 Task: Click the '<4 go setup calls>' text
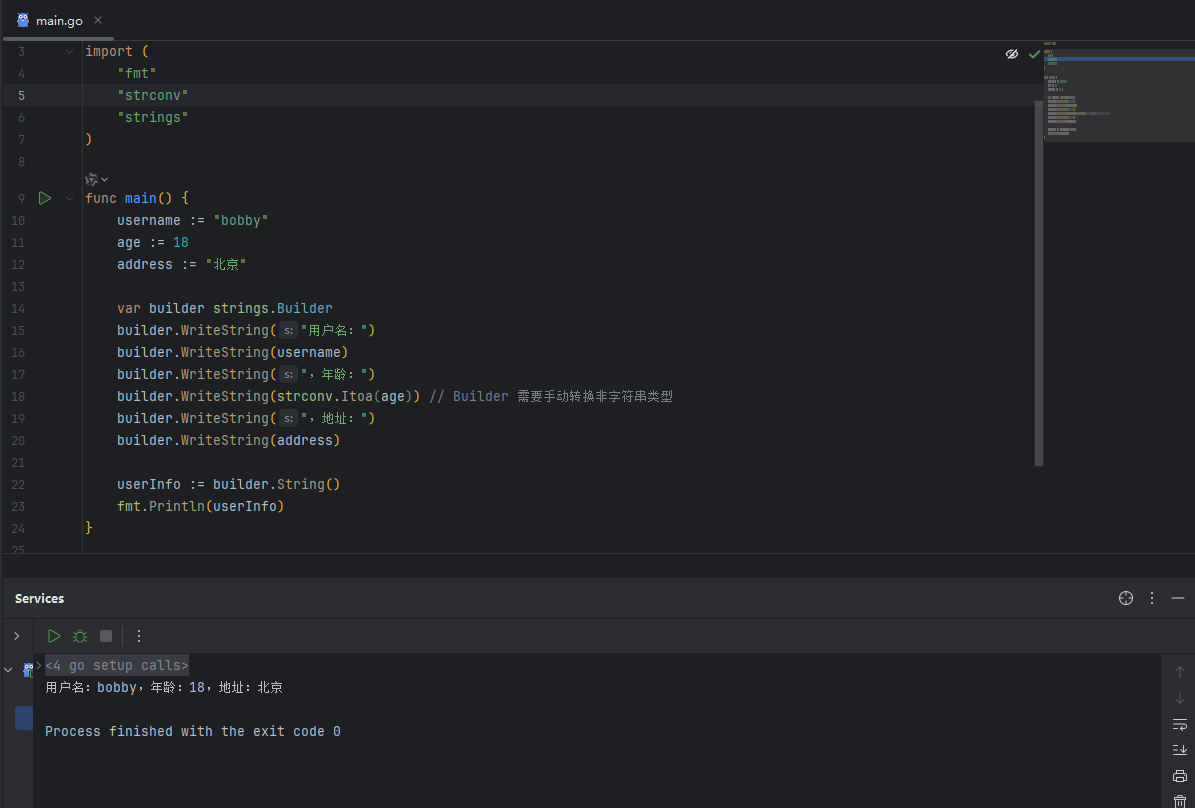coord(117,665)
